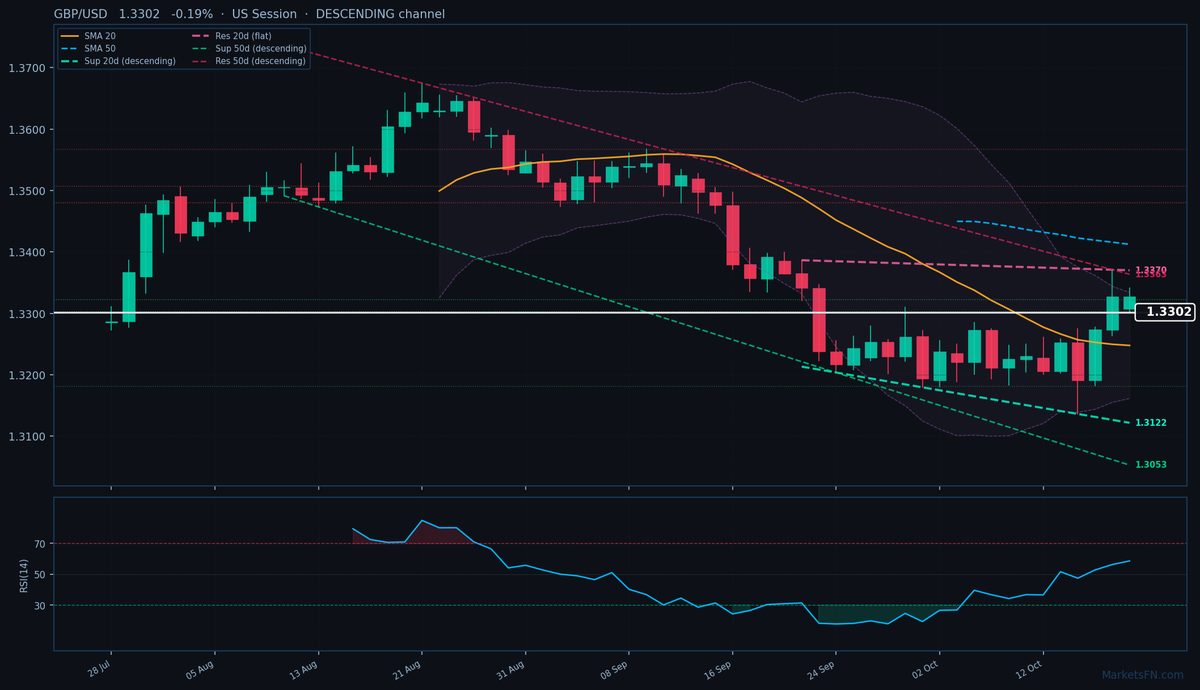The height and width of the screenshot is (690, 1200).
Task: Click the 1.3300 price axis label
Action: pyautogui.click(x=26, y=314)
